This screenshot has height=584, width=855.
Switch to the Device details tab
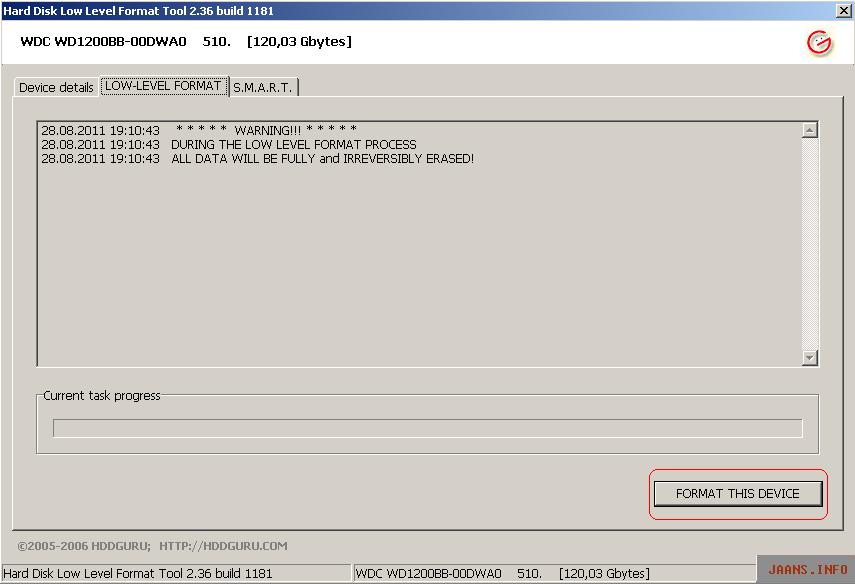[56, 88]
